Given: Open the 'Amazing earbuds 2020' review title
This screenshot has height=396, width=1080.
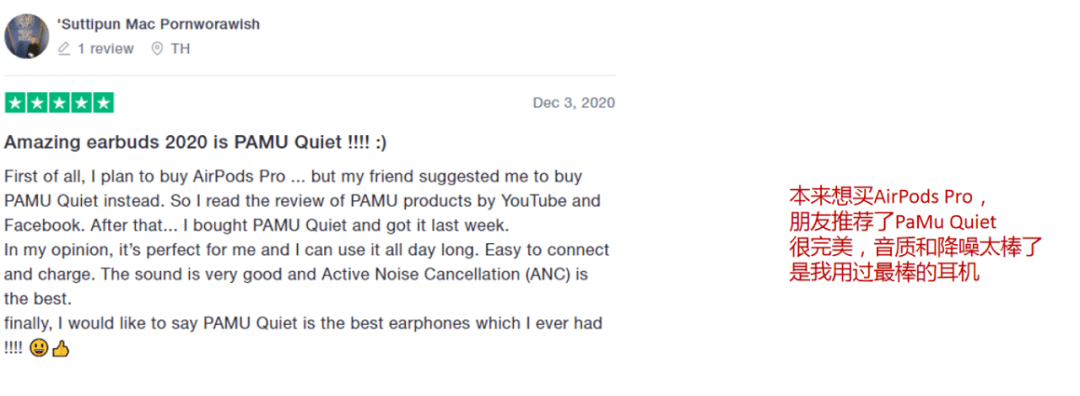Looking at the screenshot, I should coord(195,143).
